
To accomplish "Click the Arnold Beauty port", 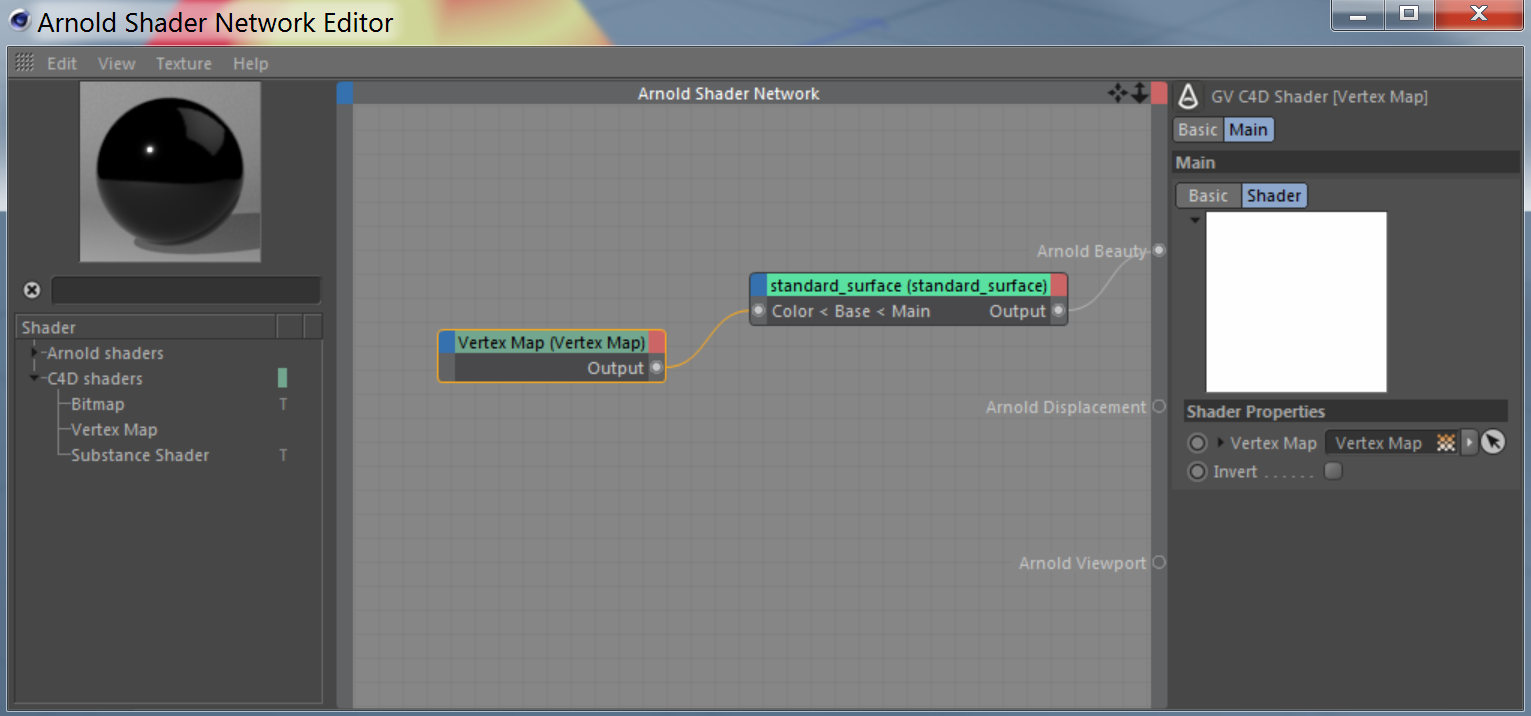I will click(x=1159, y=250).
